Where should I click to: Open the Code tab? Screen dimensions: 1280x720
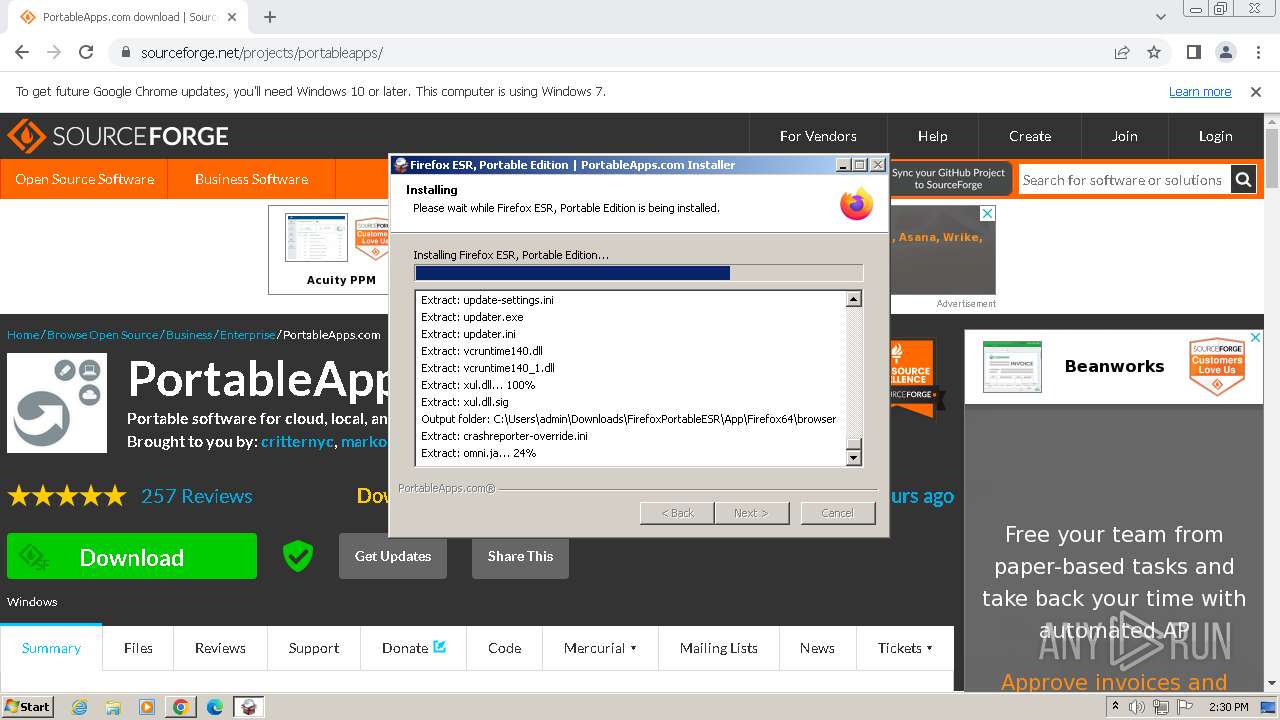(504, 648)
